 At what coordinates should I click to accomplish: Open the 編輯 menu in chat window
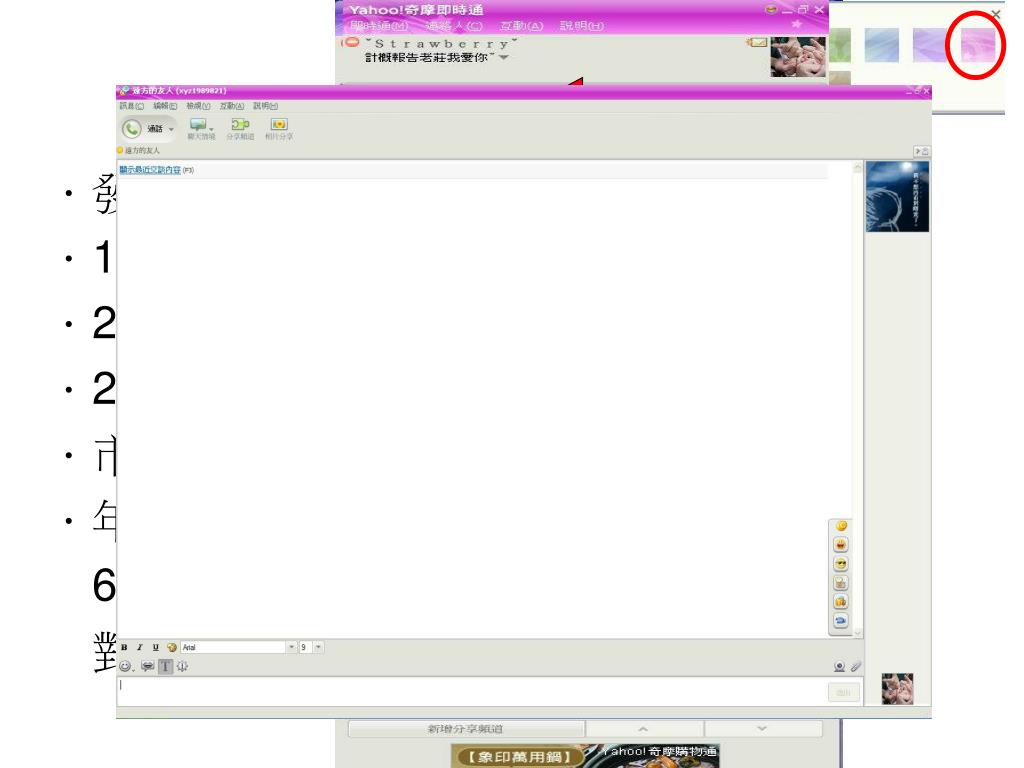165,106
